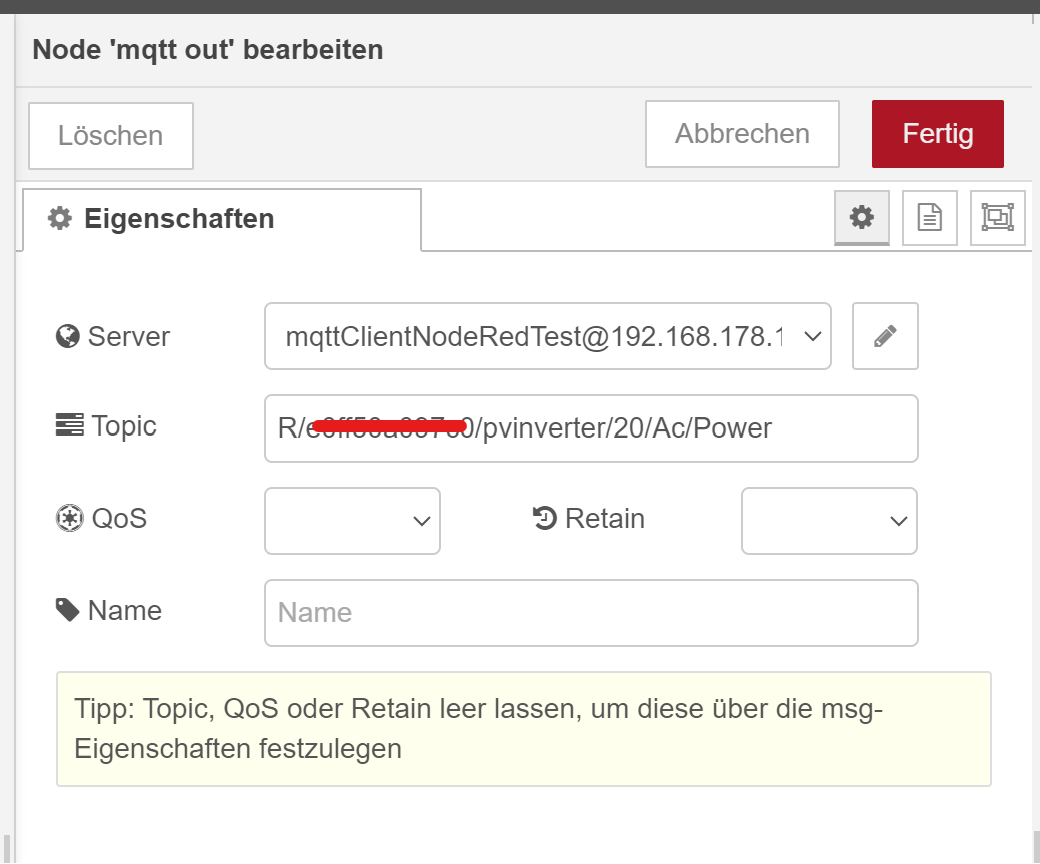The width and height of the screenshot is (1040, 864).
Task: Click the Name tag icon
Action: tap(68, 610)
